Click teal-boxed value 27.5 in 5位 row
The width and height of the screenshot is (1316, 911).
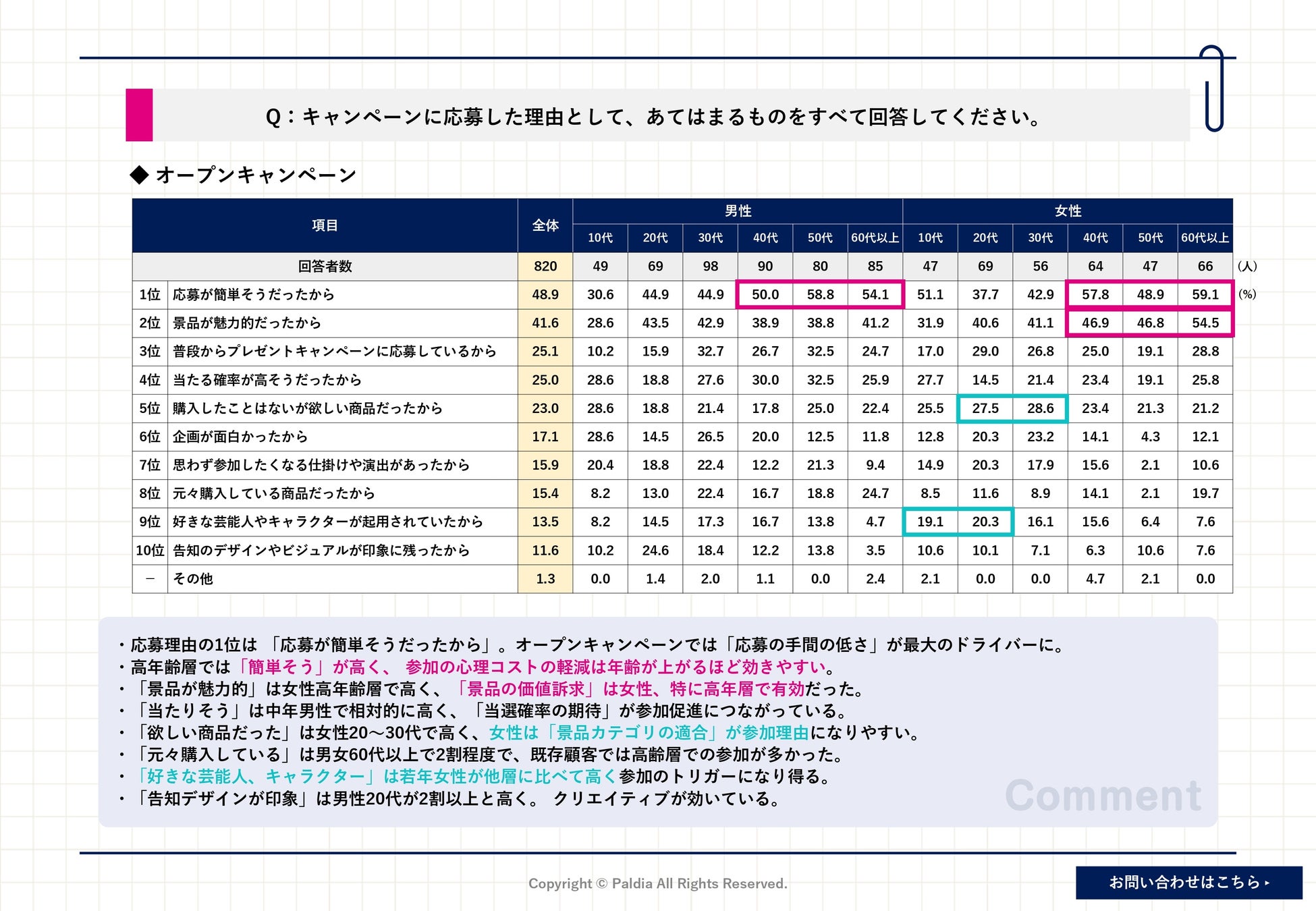pyautogui.click(x=985, y=408)
